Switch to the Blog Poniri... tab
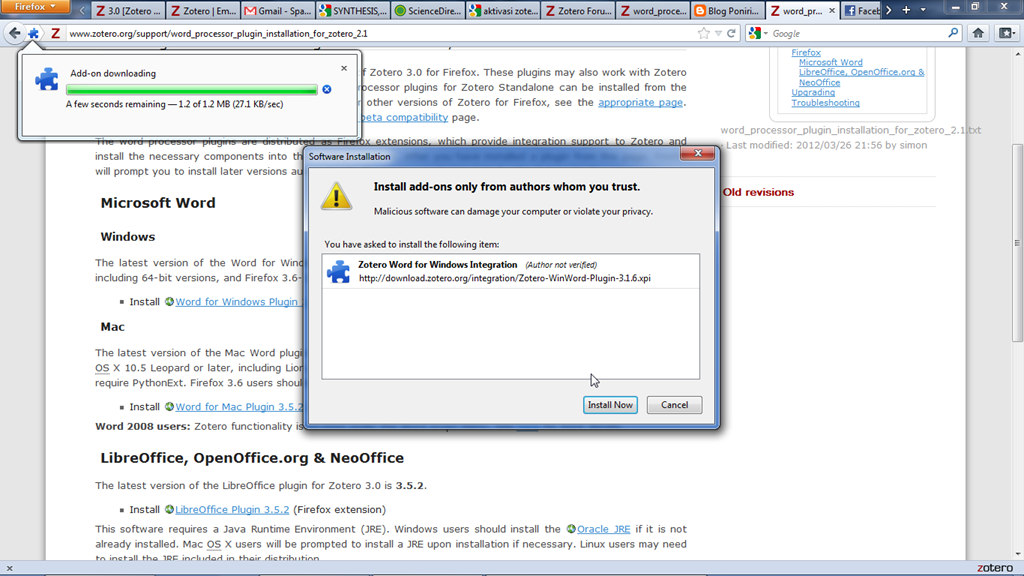 pos(728,11)
